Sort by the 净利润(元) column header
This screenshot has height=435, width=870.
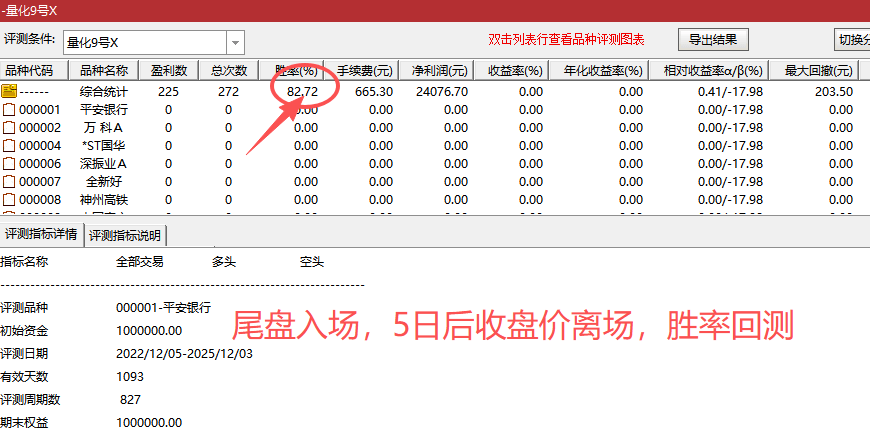pos(439,71)
